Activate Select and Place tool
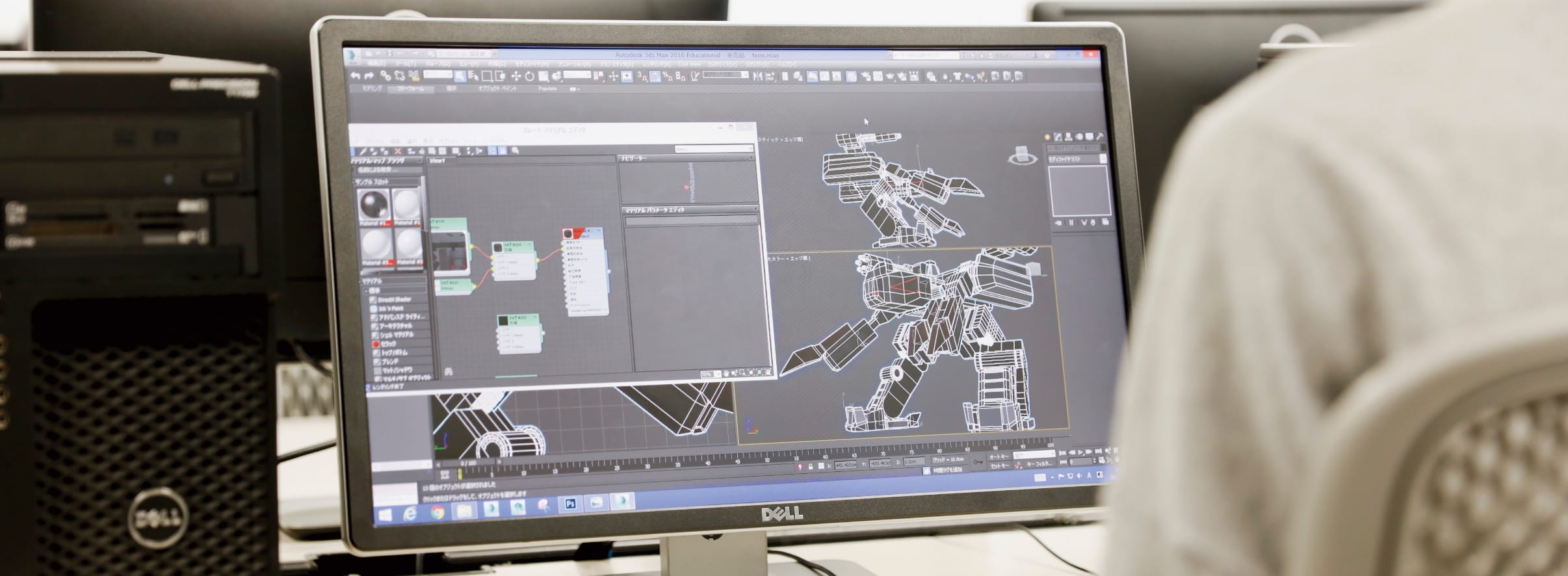The width and height of the screenshot is (1568, 576). point(557,76)
